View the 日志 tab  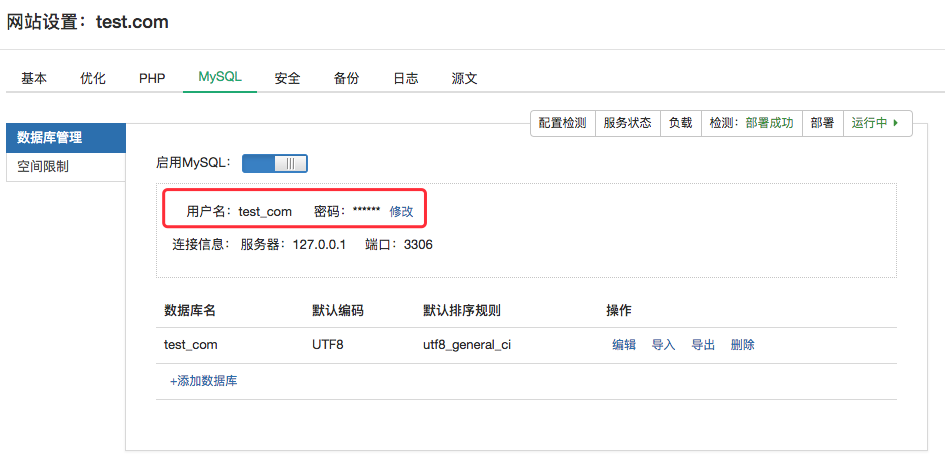[x=405, y=78]
